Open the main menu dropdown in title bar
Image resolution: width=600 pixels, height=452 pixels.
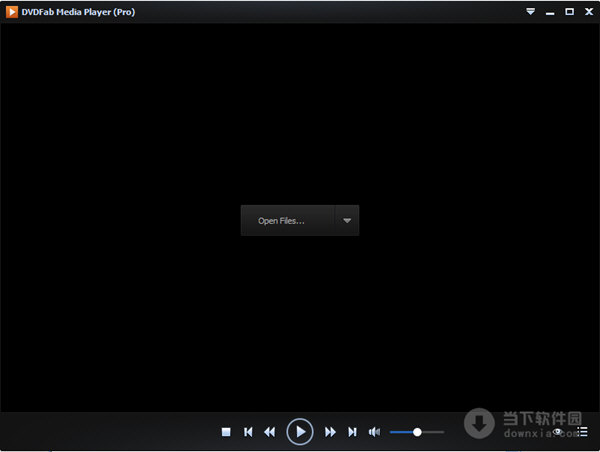click(530, 11)
